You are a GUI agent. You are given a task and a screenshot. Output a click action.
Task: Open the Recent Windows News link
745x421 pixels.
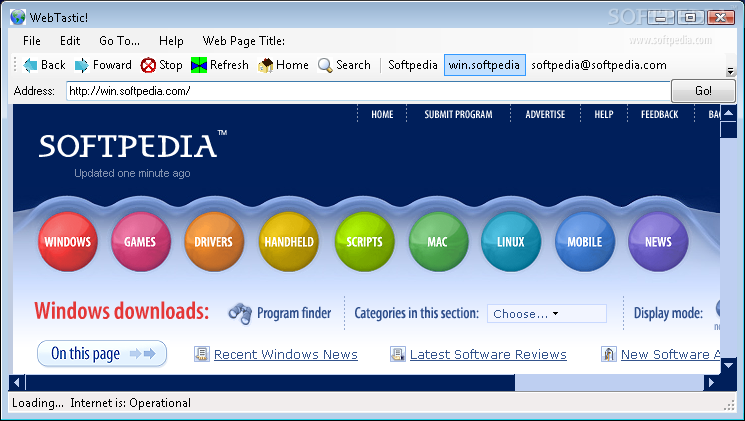coord(286,354)
